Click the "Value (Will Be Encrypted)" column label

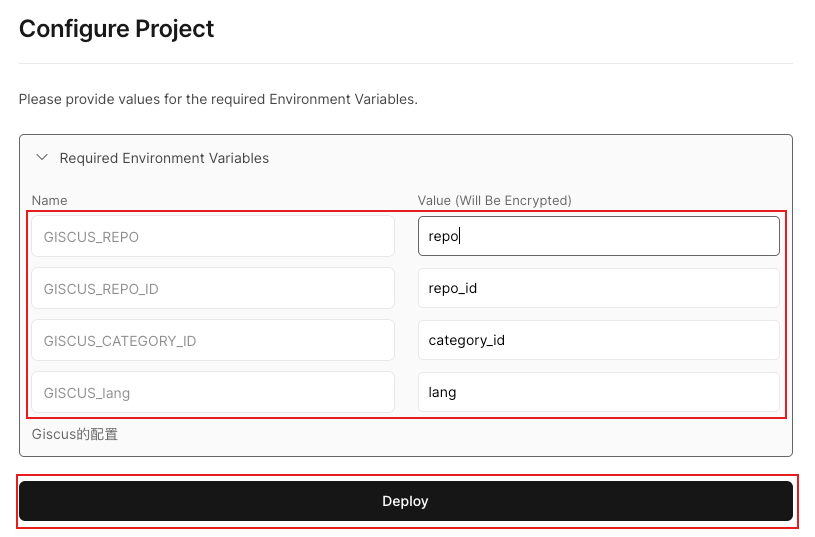click(494, 200)
